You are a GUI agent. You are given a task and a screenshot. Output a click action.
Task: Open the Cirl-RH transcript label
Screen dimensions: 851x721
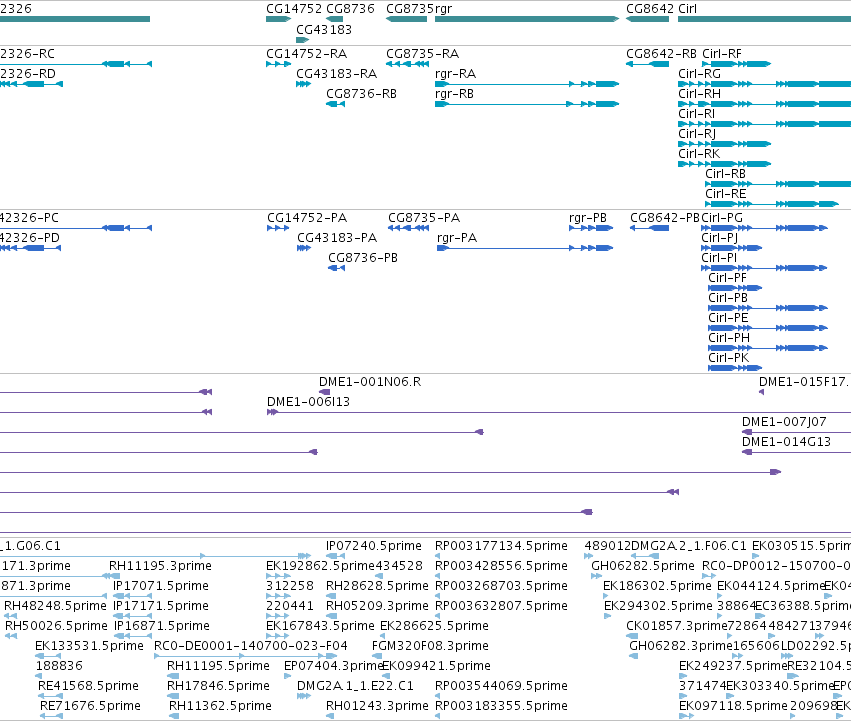[x=700, y=94]
